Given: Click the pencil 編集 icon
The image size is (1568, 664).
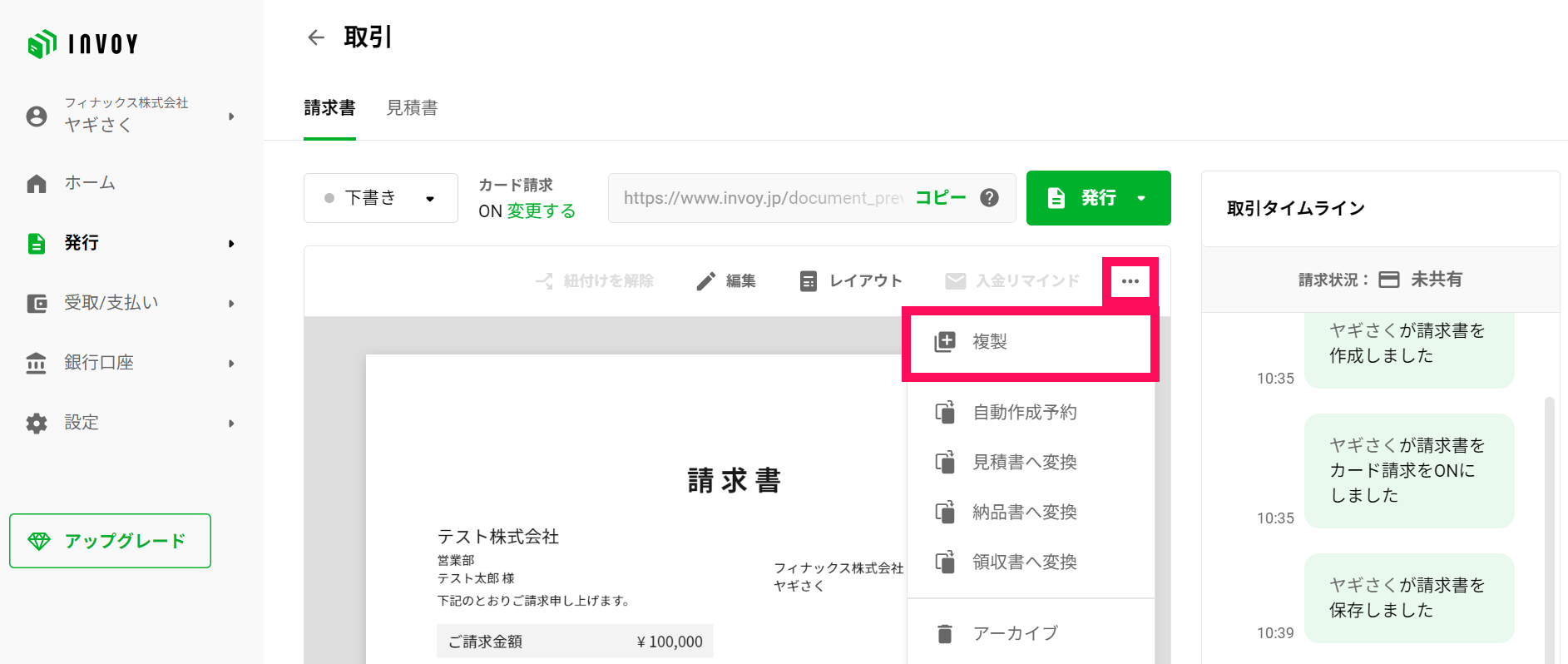Looking at the screenshot, I should tap(705, 281).
